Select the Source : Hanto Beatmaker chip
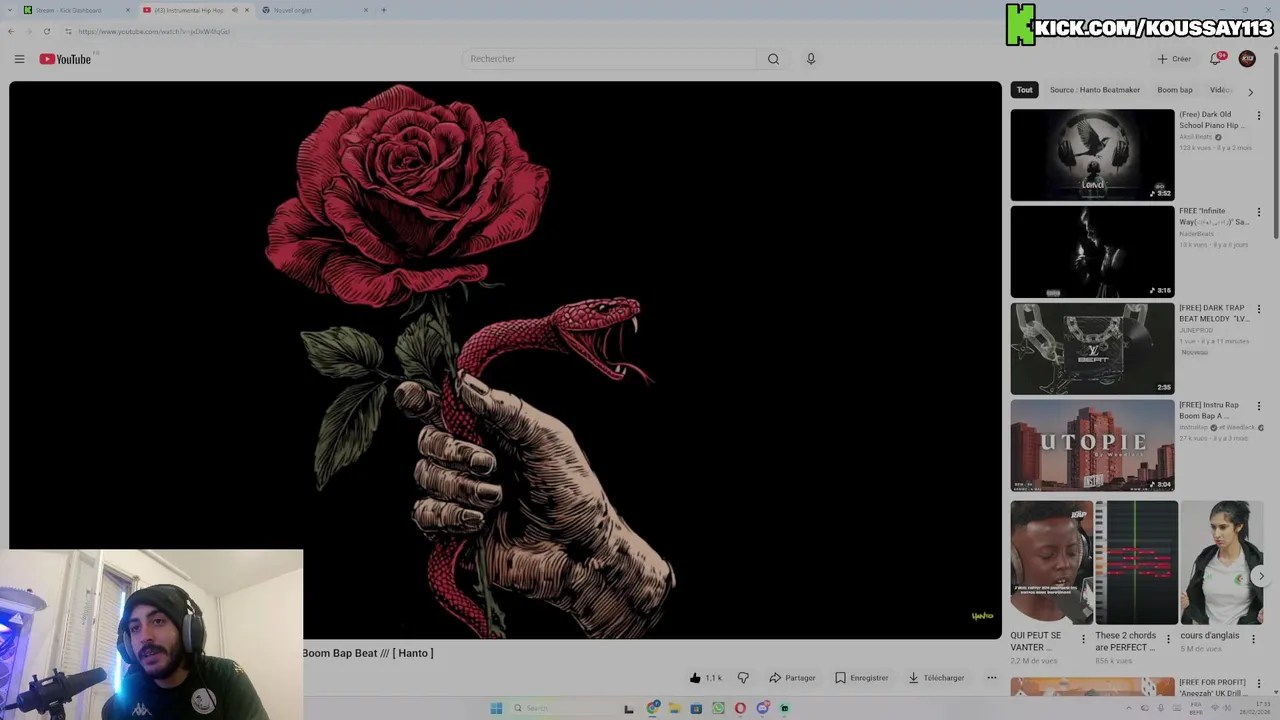 coord(1095,90)
